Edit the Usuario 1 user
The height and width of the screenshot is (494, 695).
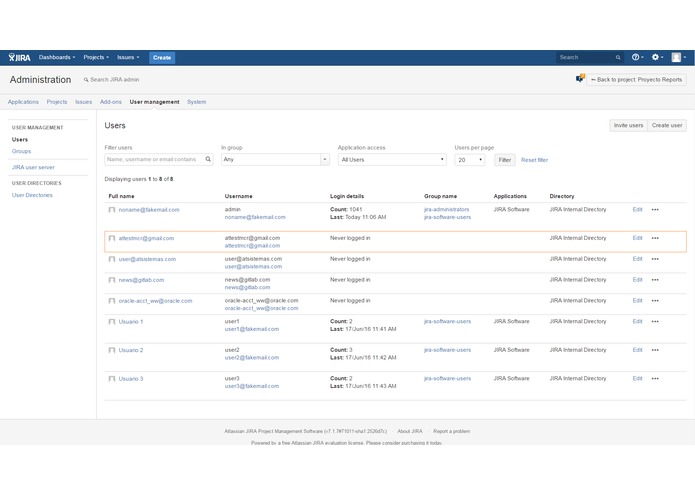coord(637,322)
